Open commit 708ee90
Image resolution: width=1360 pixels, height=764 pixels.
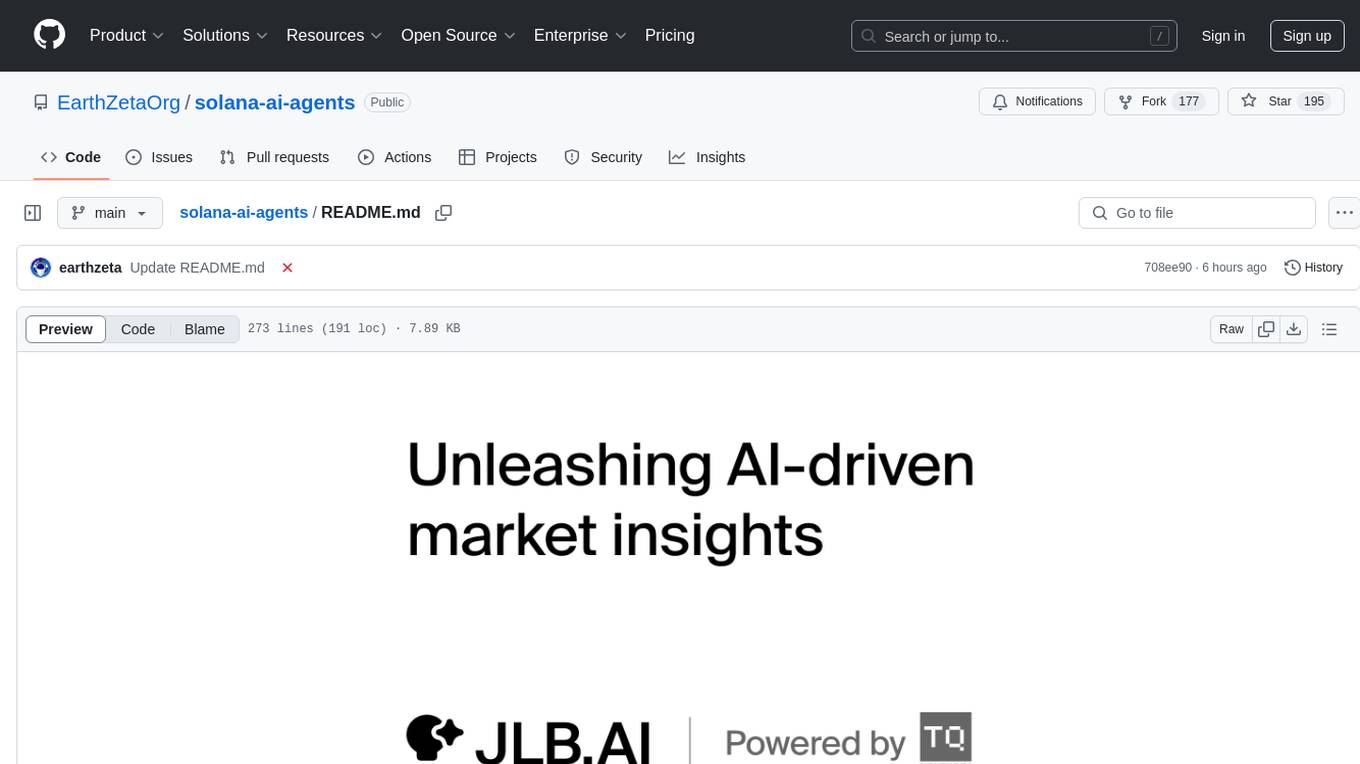pyautogui.click(x=1167, y=268)
